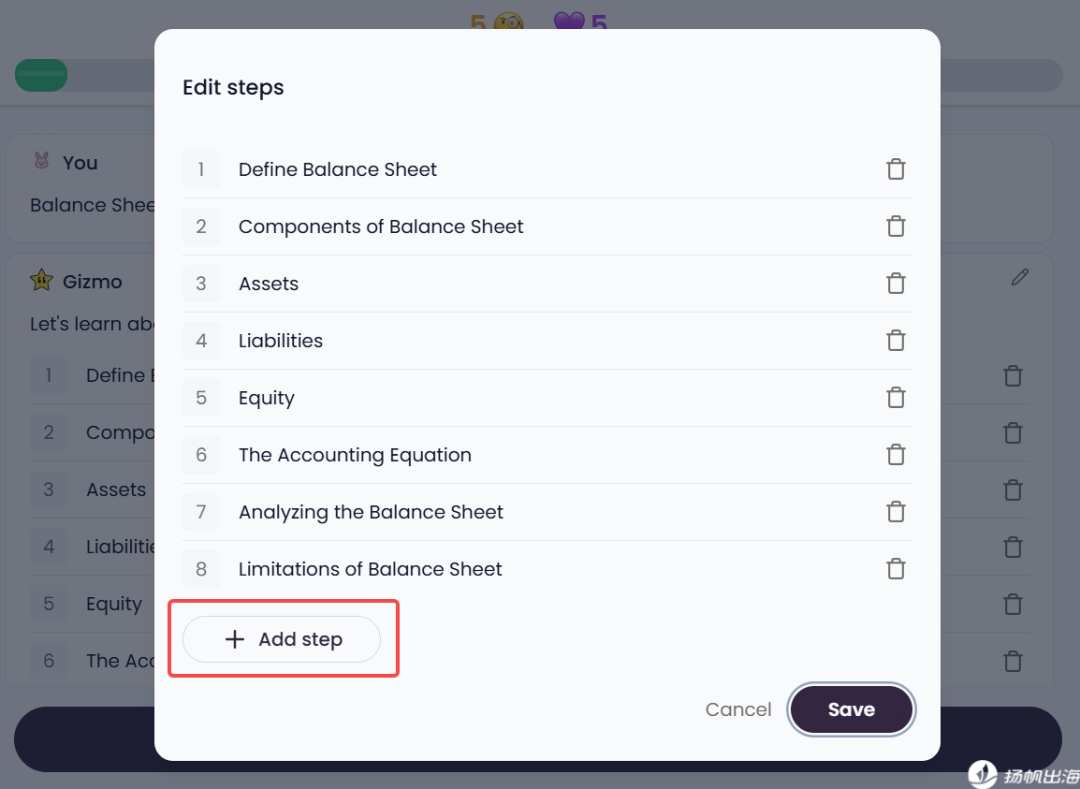Select the Assets step text field
This screenshot has height=789, width=1080.
pos(269,284)
